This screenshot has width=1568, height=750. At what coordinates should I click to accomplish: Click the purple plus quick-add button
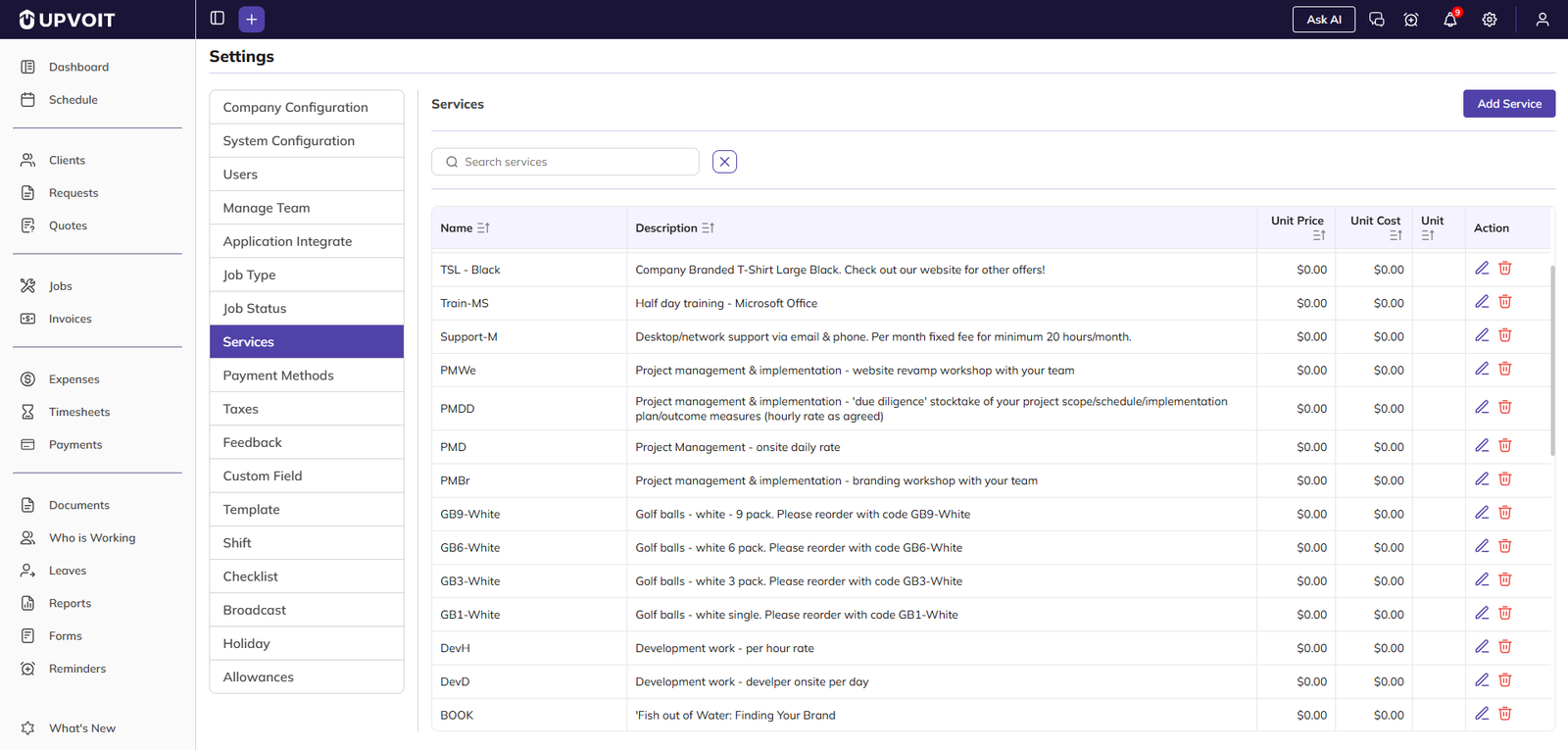252,19
